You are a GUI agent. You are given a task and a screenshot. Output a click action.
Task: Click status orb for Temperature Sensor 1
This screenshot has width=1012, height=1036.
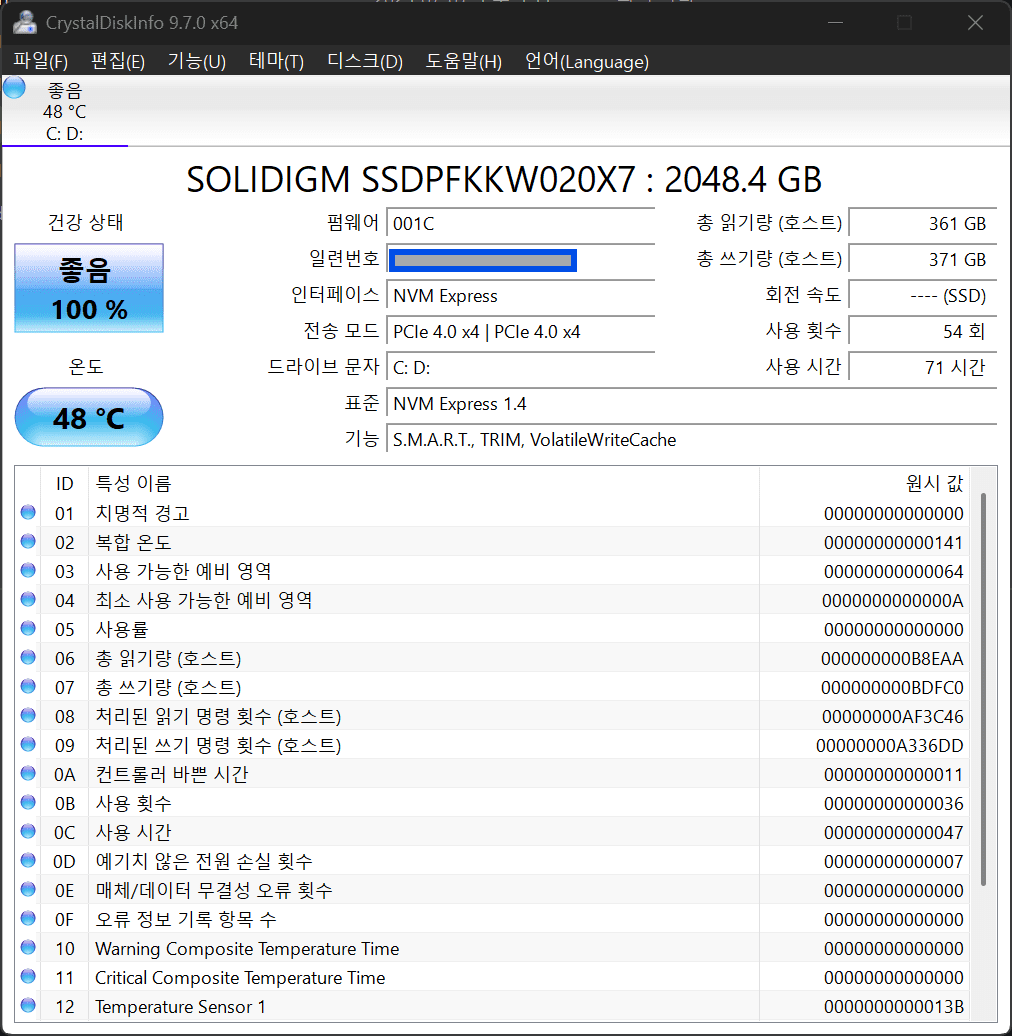tap(28, 1006)
